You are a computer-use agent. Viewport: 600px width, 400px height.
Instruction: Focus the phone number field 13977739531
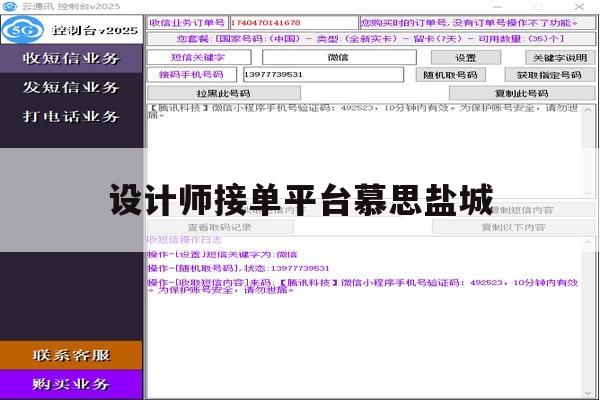[323, 74]
